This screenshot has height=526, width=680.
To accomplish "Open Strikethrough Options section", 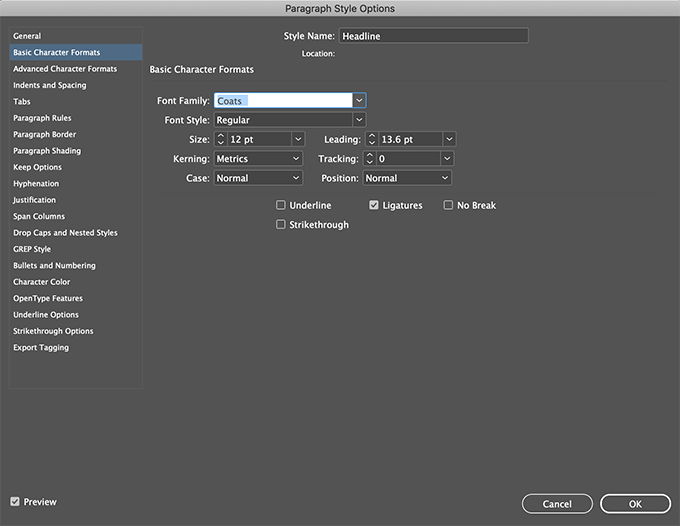I will 76,331.
